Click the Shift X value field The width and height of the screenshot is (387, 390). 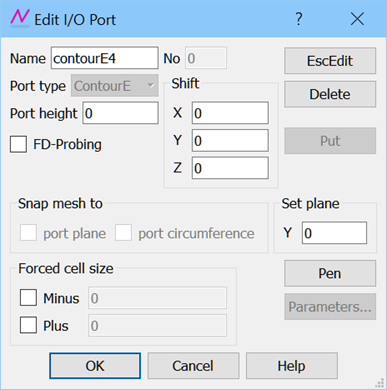230,113
